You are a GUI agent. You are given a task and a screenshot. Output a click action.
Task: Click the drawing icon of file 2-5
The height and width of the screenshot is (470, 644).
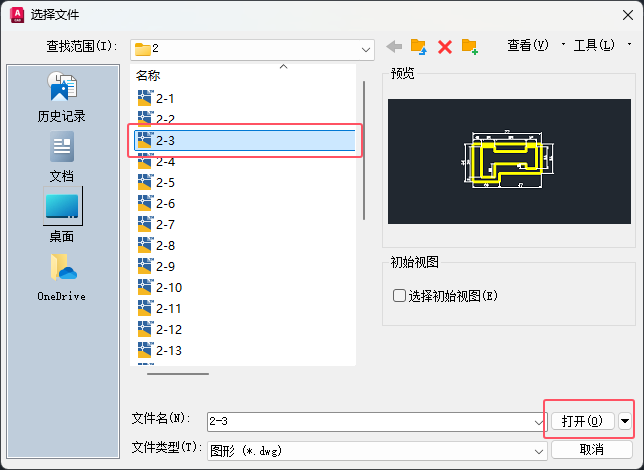click(x=145, y=182)
